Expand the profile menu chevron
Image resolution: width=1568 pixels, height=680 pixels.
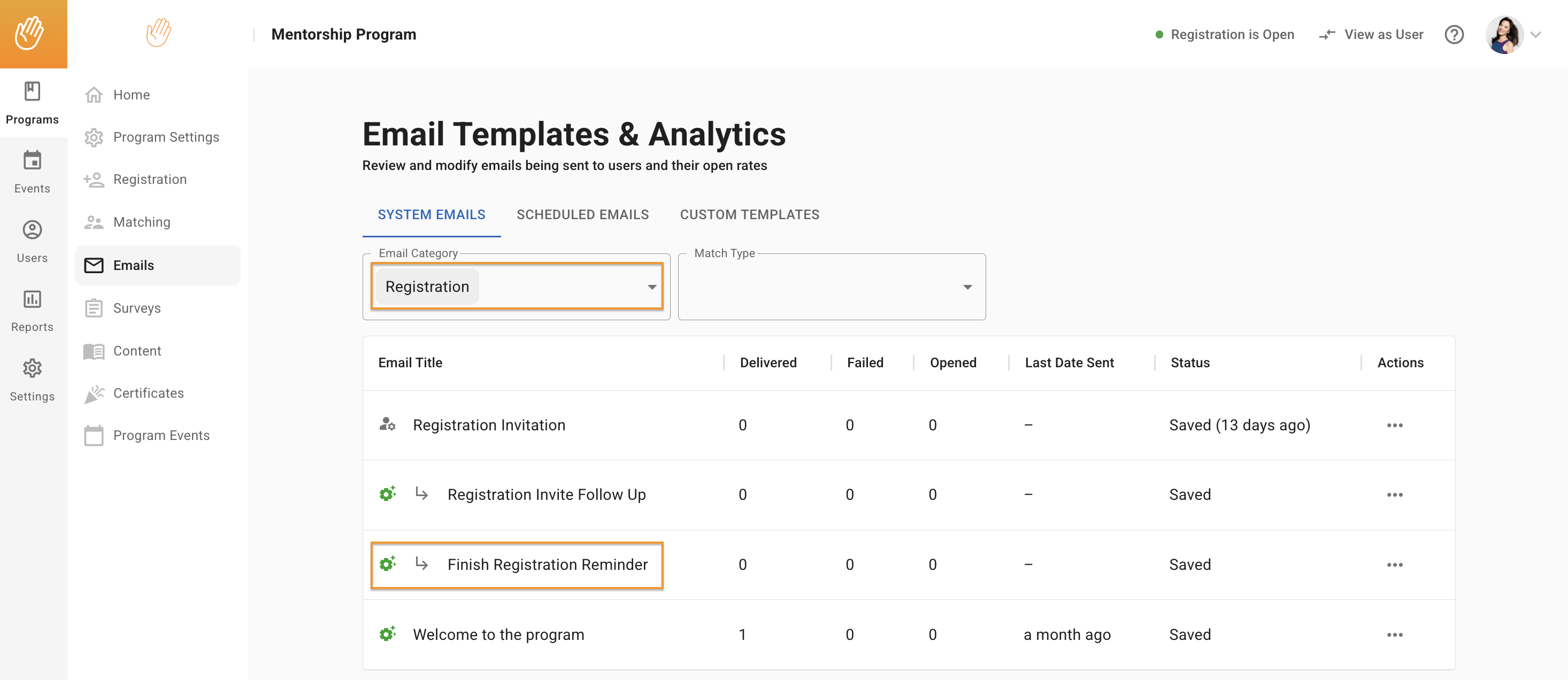pyautogui.click(x=1536, y=35)
